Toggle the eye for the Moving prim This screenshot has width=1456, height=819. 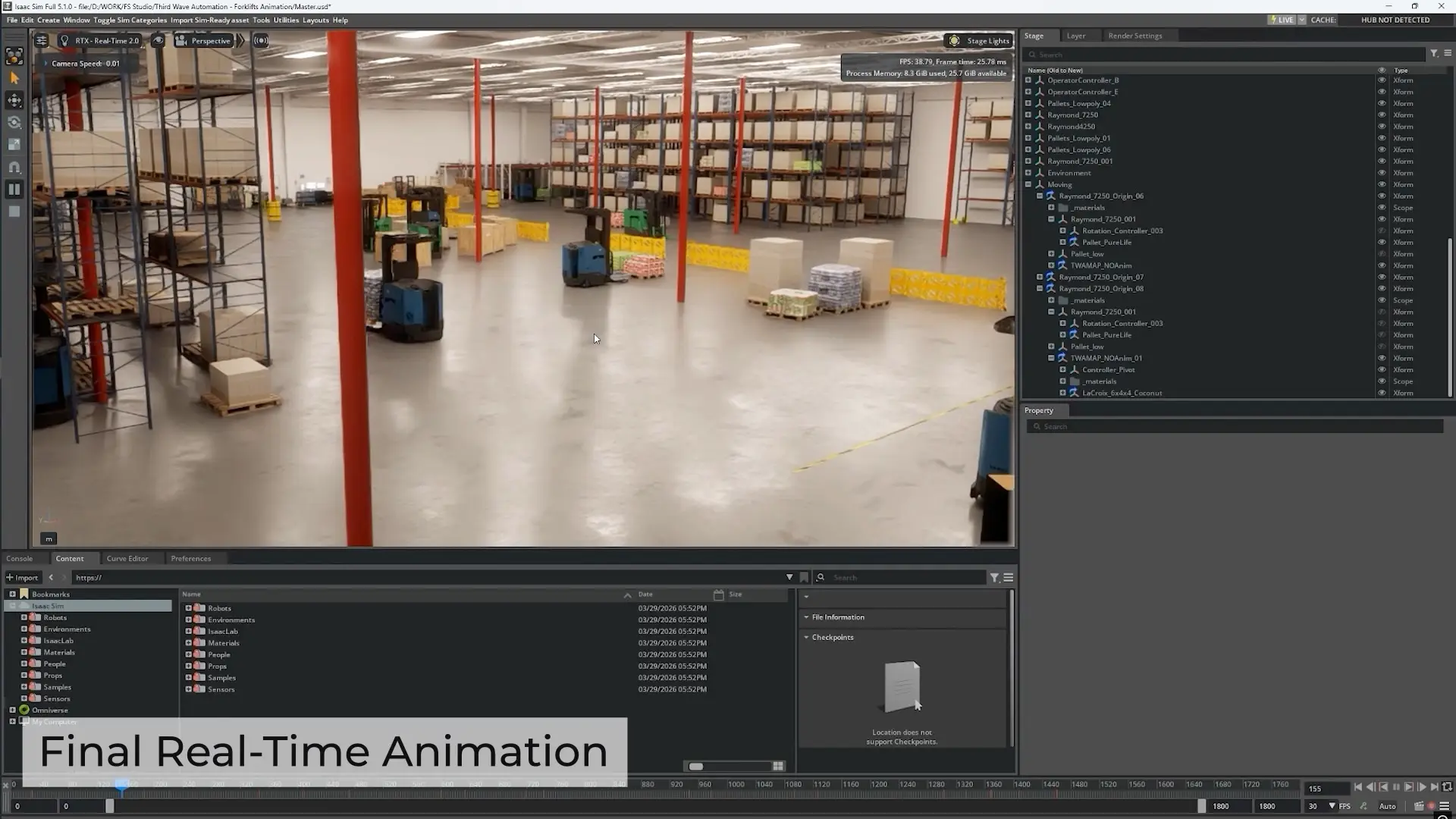(1382, 185)
